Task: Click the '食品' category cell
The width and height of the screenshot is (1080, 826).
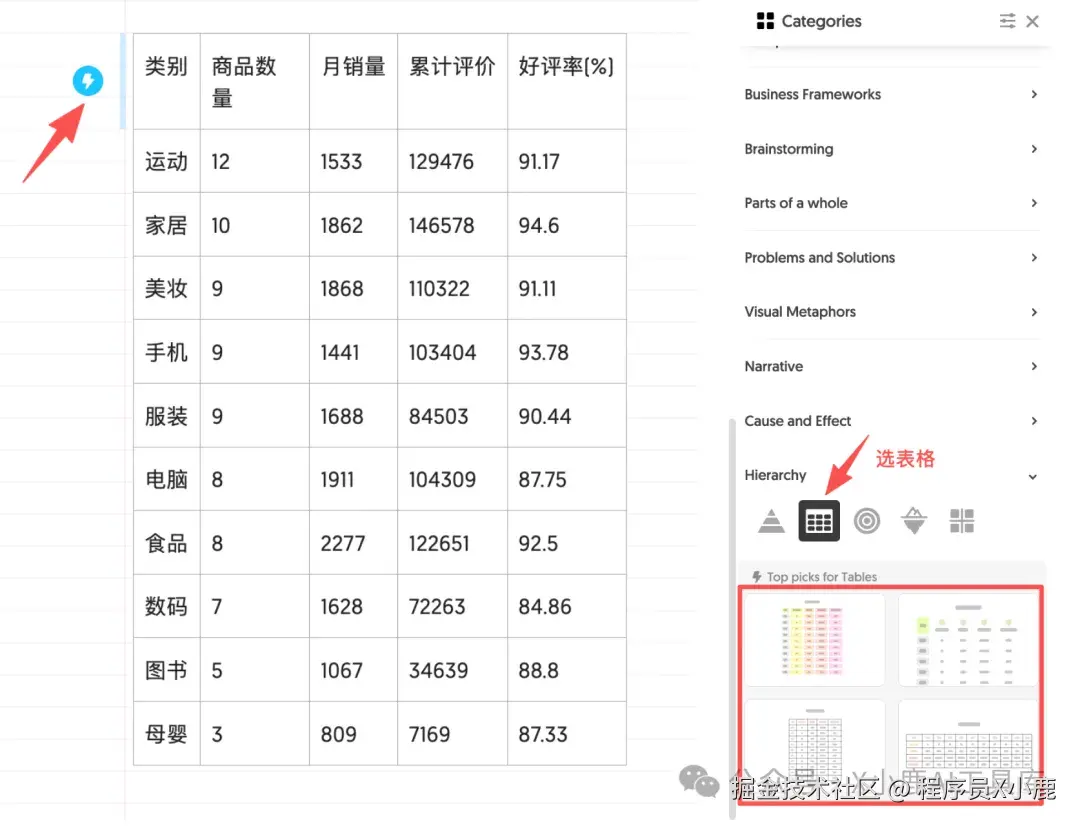Action: (167, 543)
